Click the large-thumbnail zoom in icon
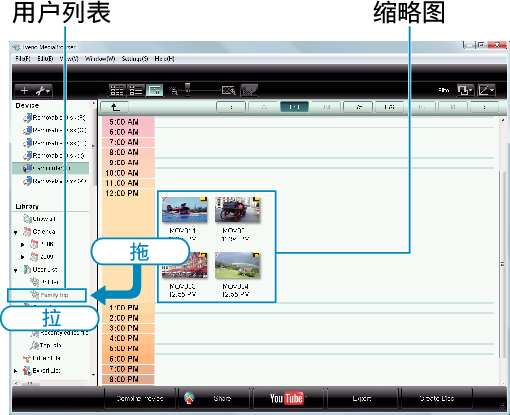Image resolution: width=510 pixels, height=415 pixels. (x=229, y=90)
